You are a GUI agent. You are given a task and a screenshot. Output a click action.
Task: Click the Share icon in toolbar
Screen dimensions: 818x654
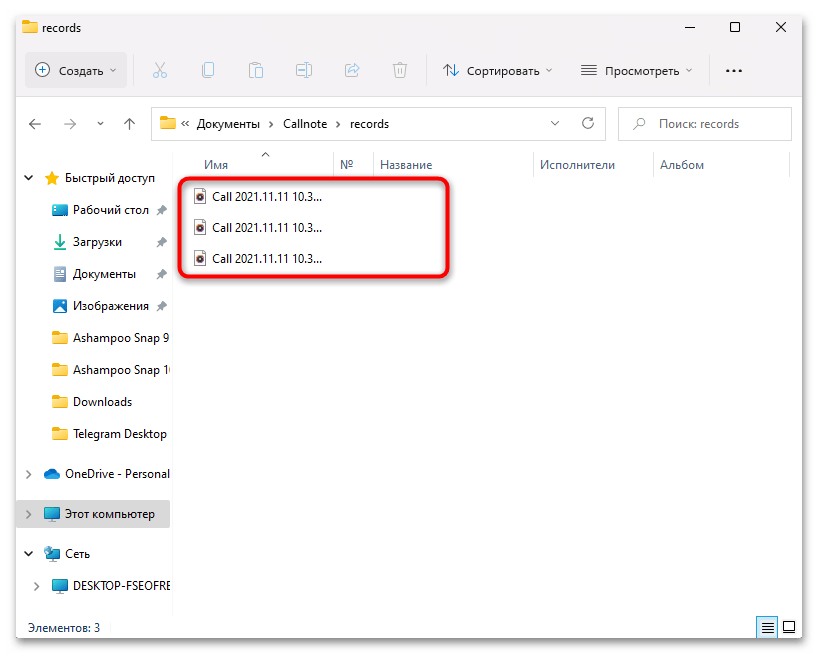tap(352, 70)
